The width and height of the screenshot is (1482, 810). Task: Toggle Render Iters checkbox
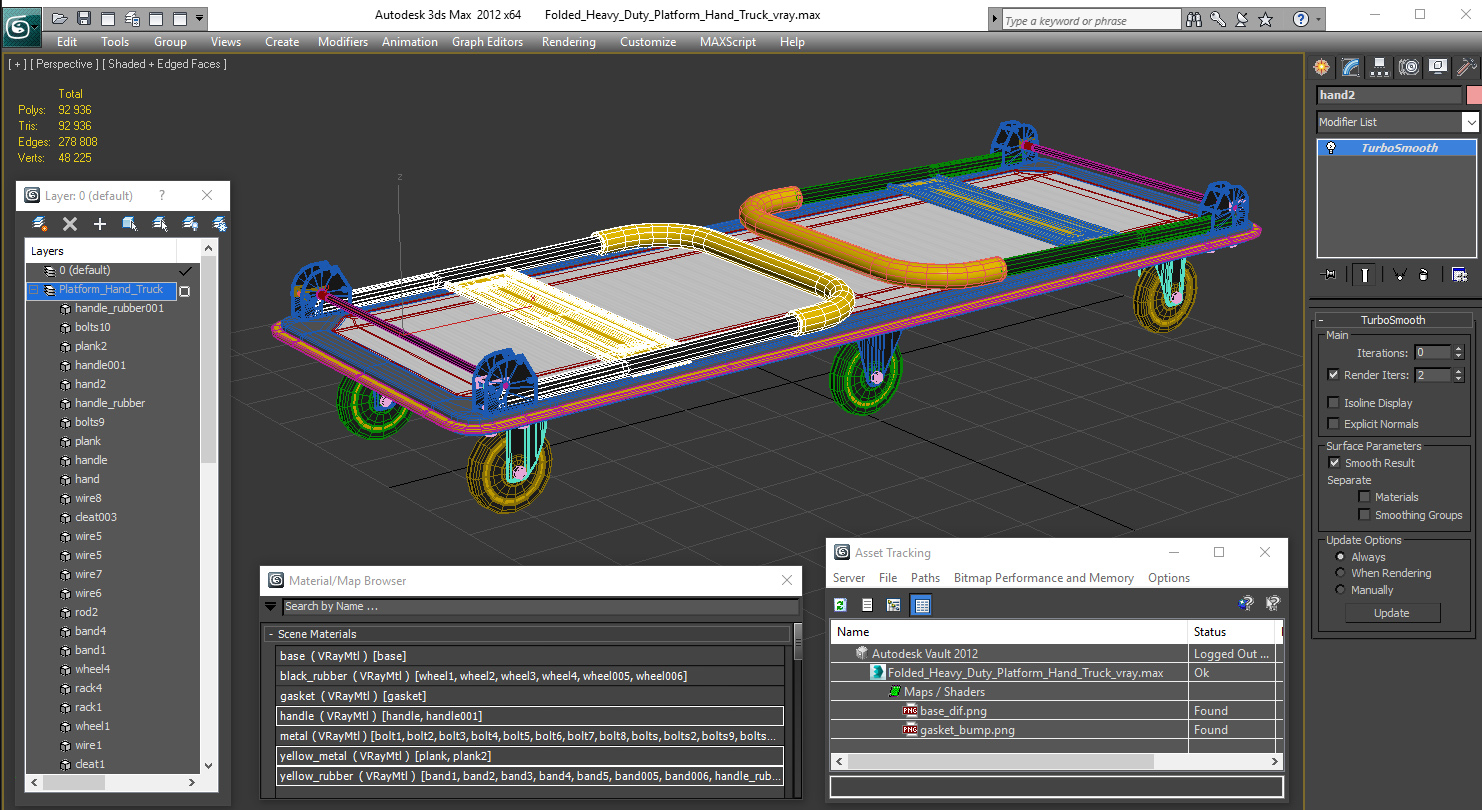pyautogui.click(x=1333, y=375)
